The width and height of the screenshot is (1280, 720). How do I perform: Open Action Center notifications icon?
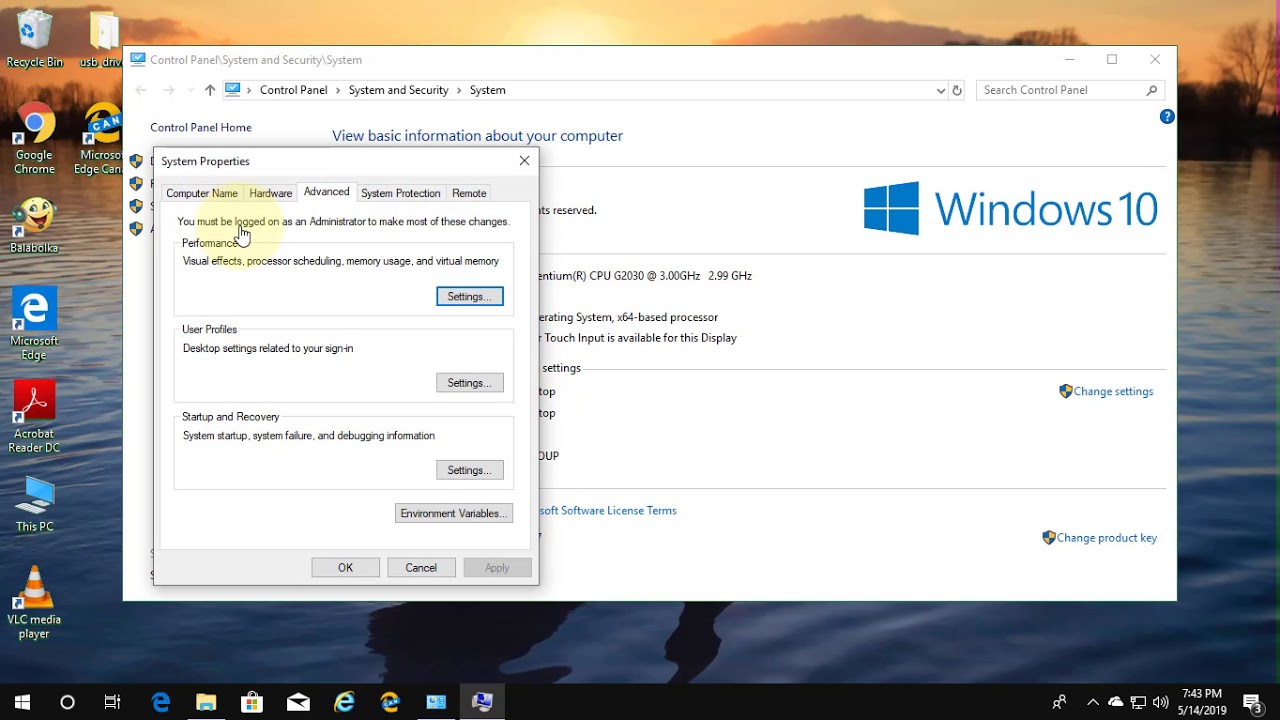1252,702
